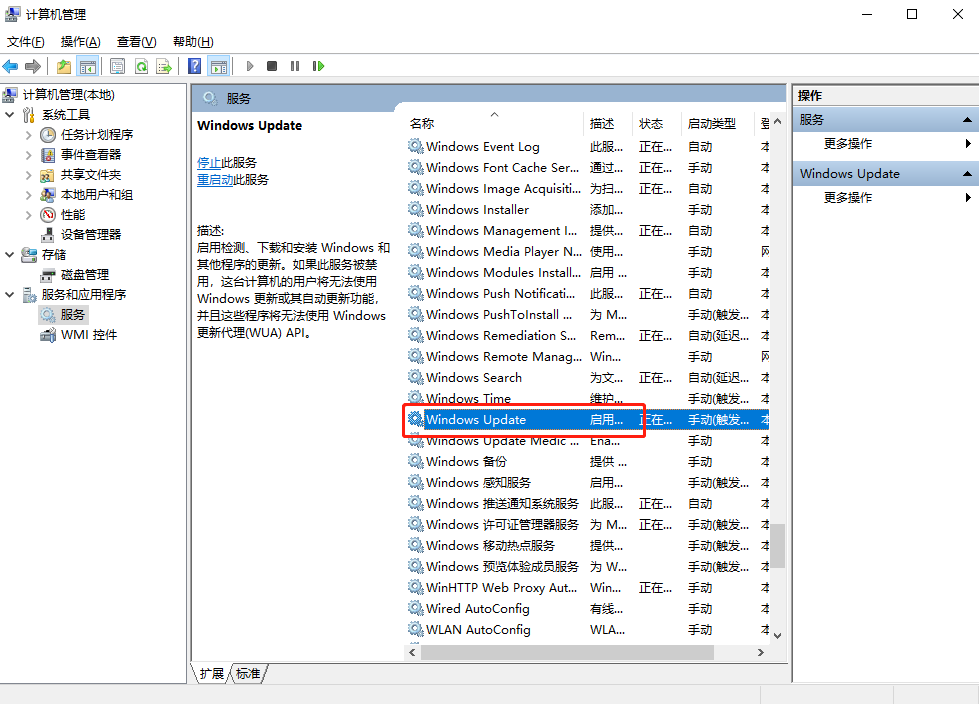
Task: Switch to the 标准 tab
Action: click(x=248, y=673)
